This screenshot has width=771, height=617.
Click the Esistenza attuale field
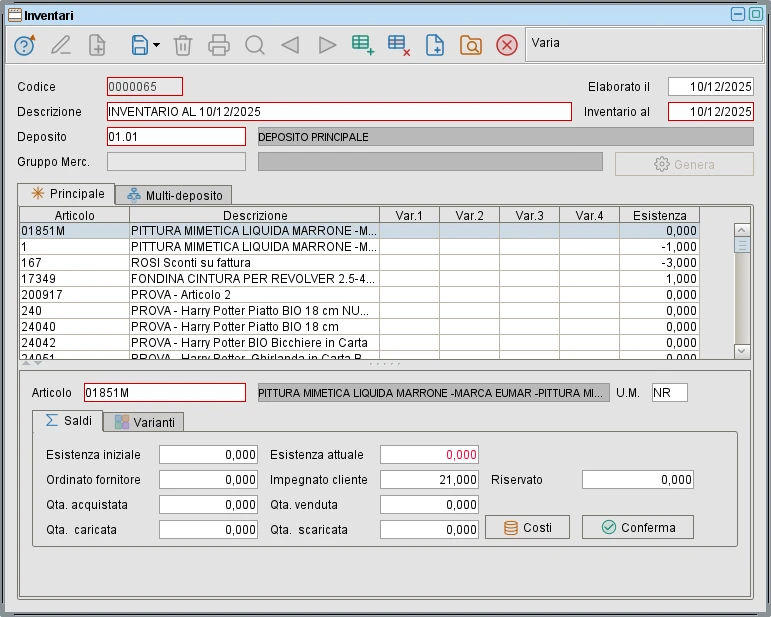click(x=429, y=455)
